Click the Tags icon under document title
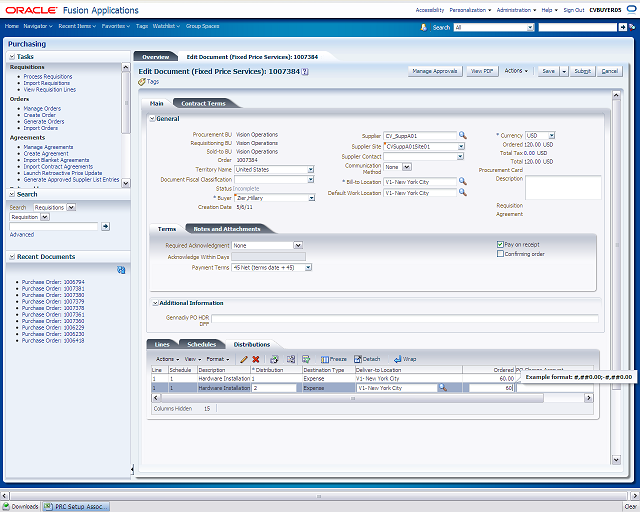 142,82
